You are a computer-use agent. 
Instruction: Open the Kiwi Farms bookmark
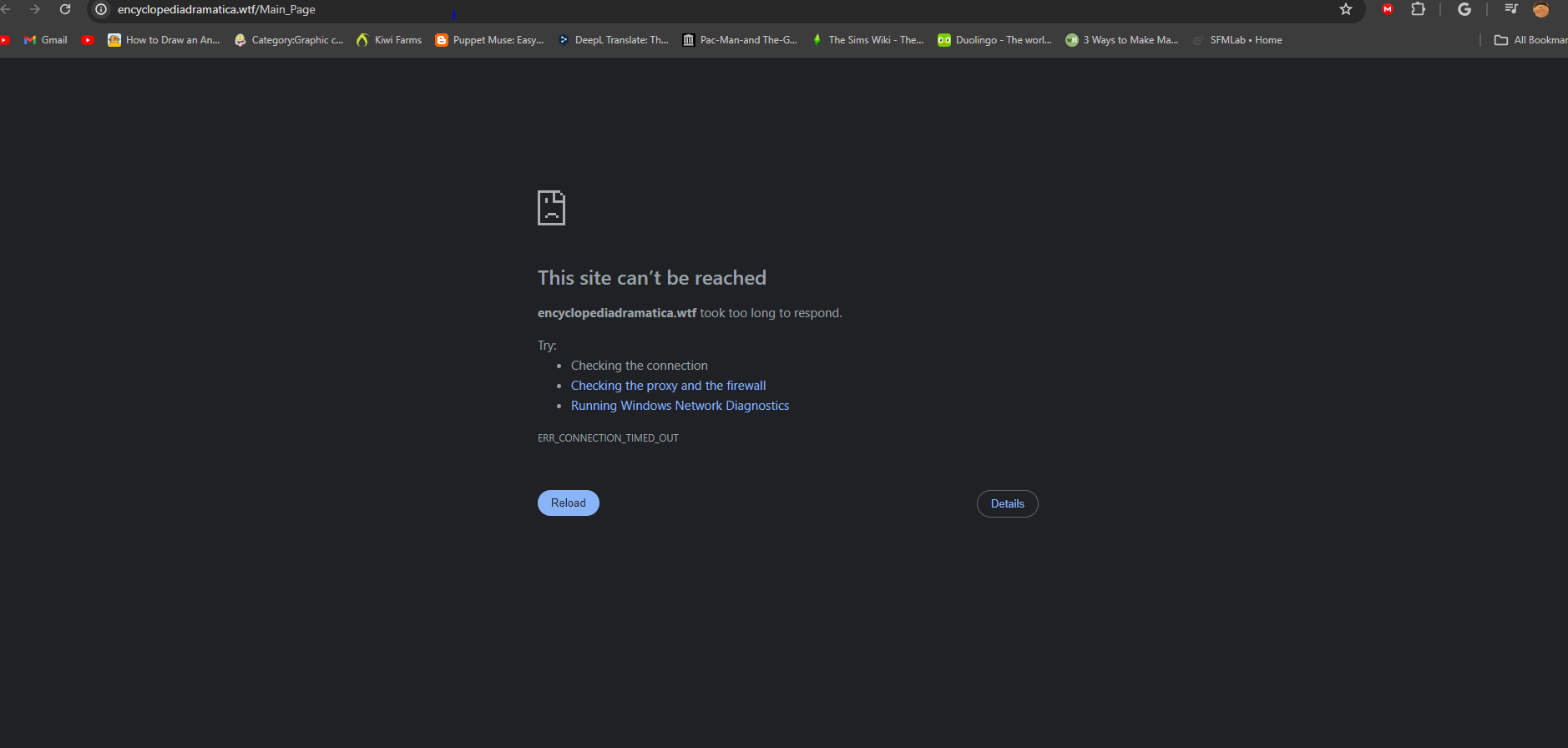pyautogui.click(x=389, y=40)
